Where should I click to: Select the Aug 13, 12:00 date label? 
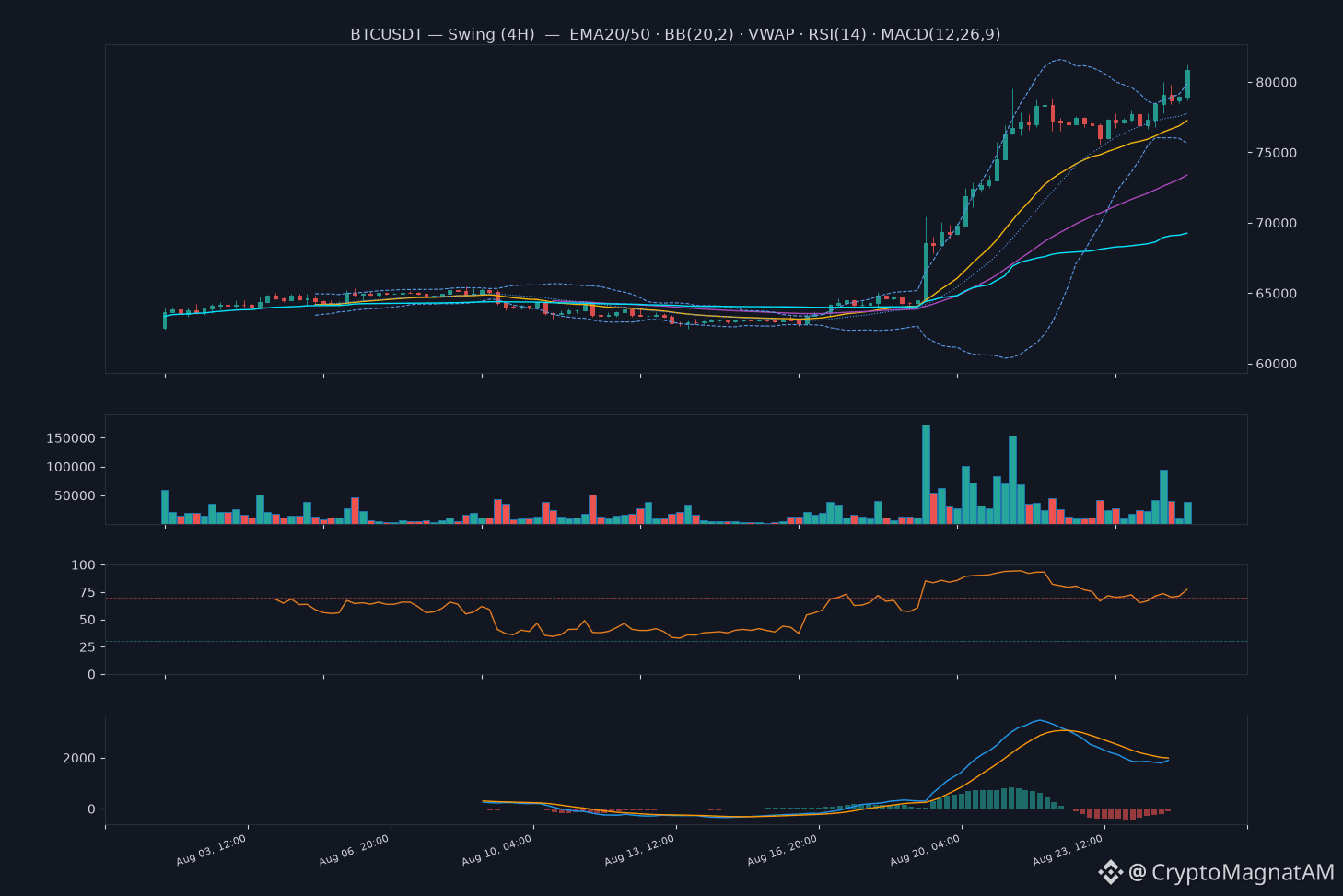pos(640,850)
